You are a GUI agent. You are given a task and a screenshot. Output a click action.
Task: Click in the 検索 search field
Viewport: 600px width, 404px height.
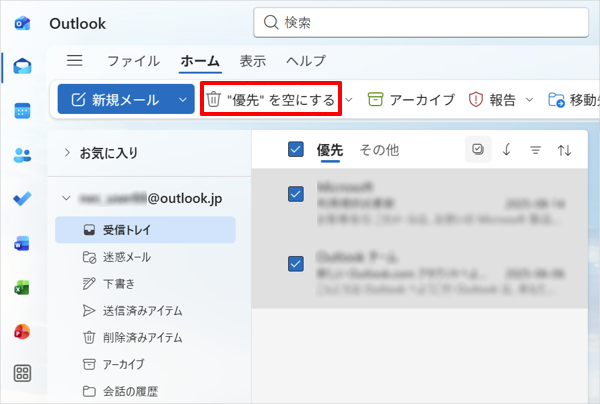click(421, 23)
